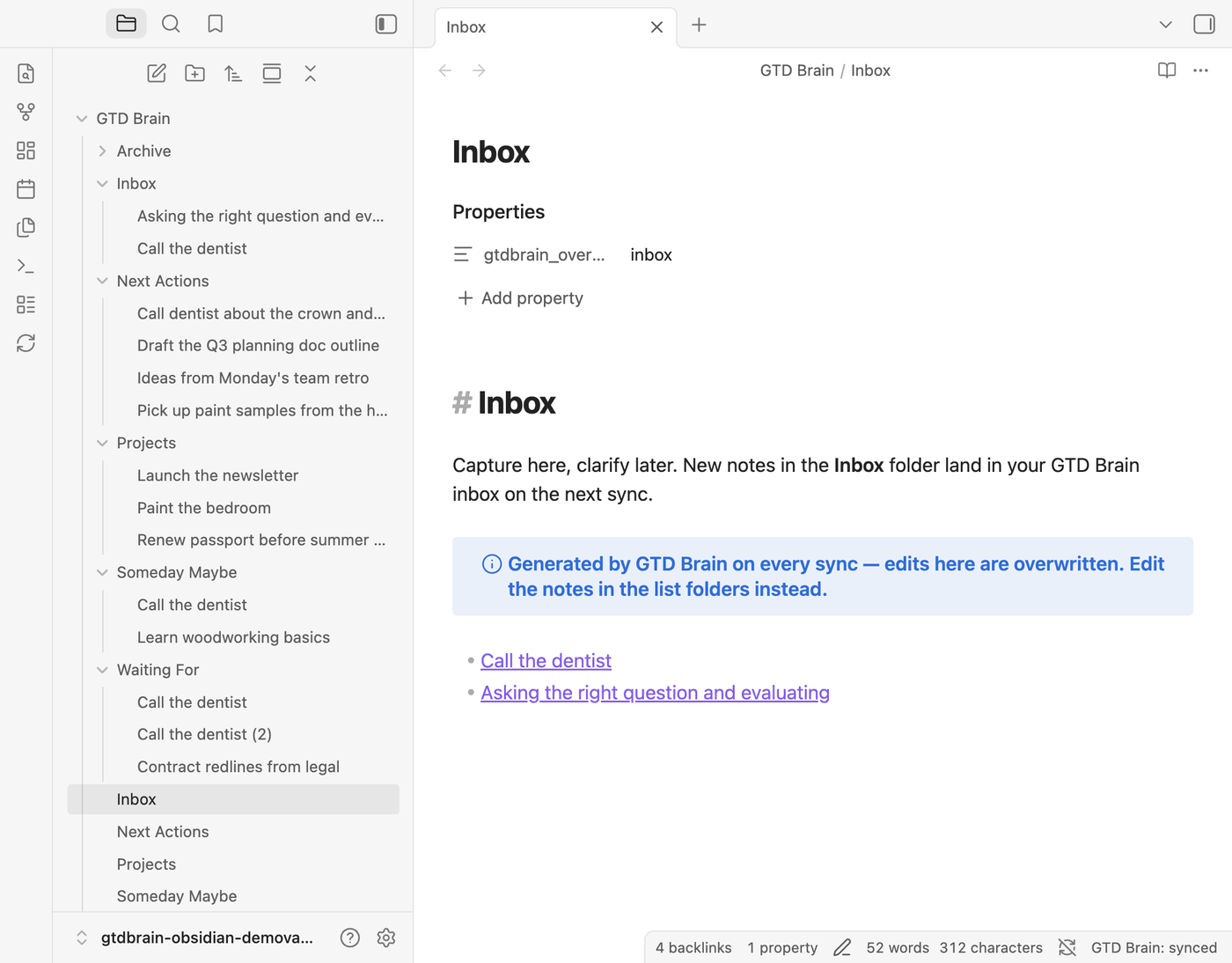Collapse the Someday Maybe folder

coord(102,572)
